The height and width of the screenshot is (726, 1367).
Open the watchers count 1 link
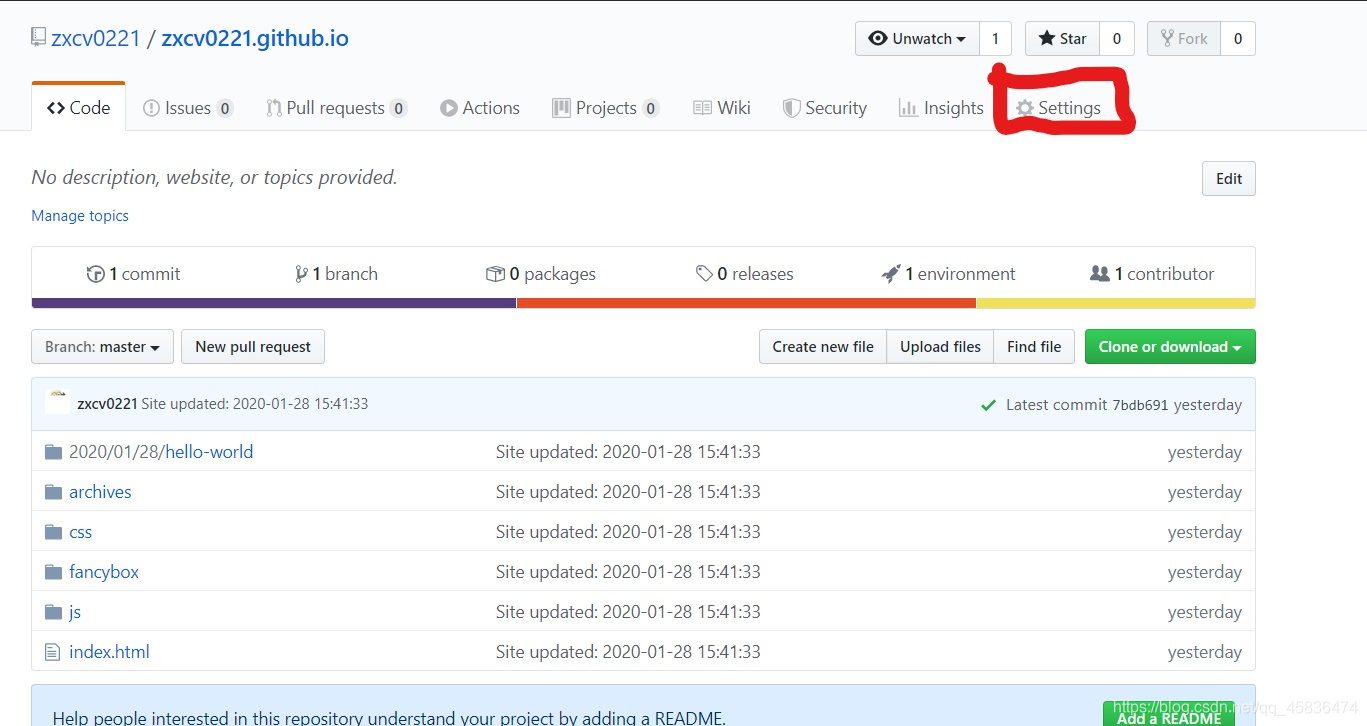click(995, 38)
